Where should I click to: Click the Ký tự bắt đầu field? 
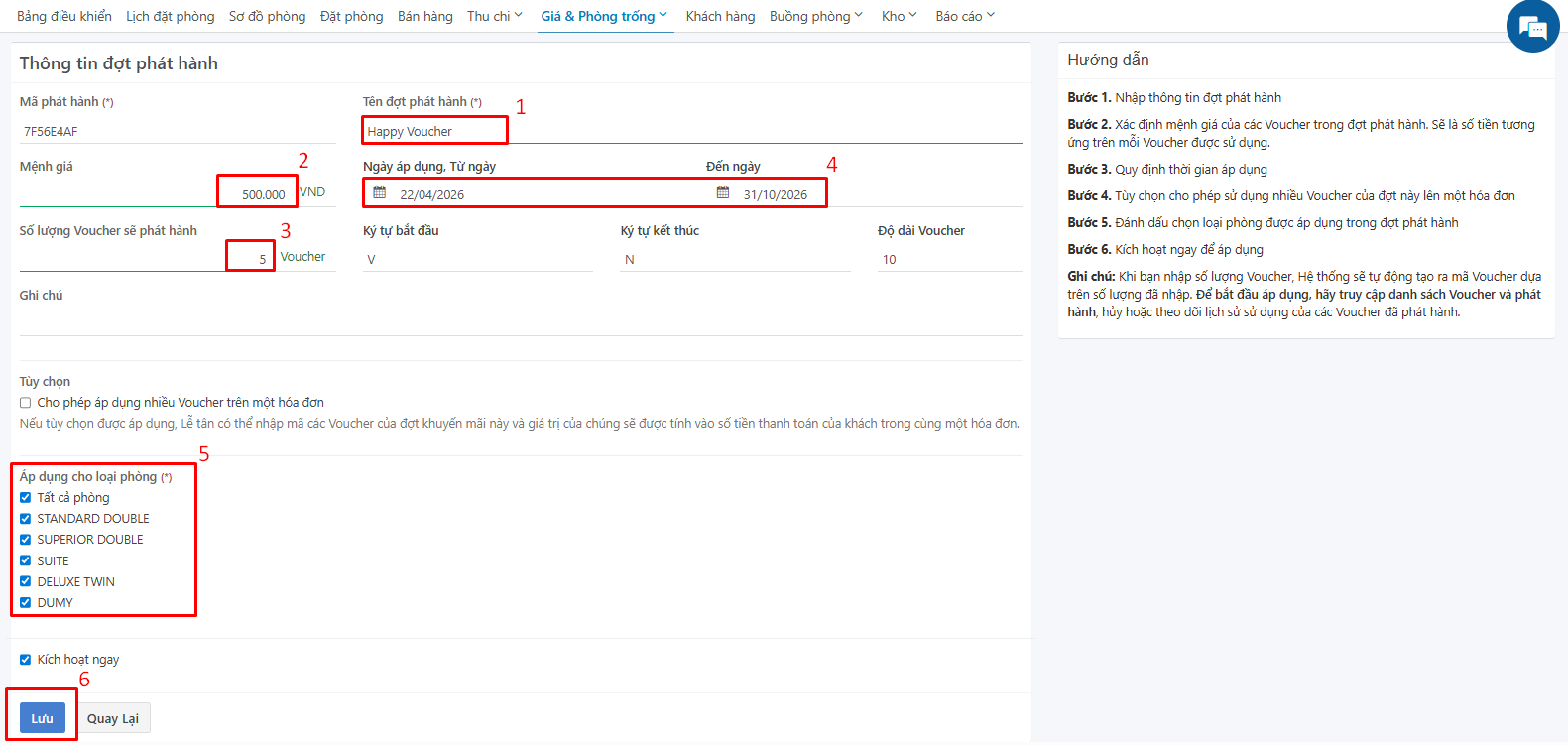coord(478,259)
